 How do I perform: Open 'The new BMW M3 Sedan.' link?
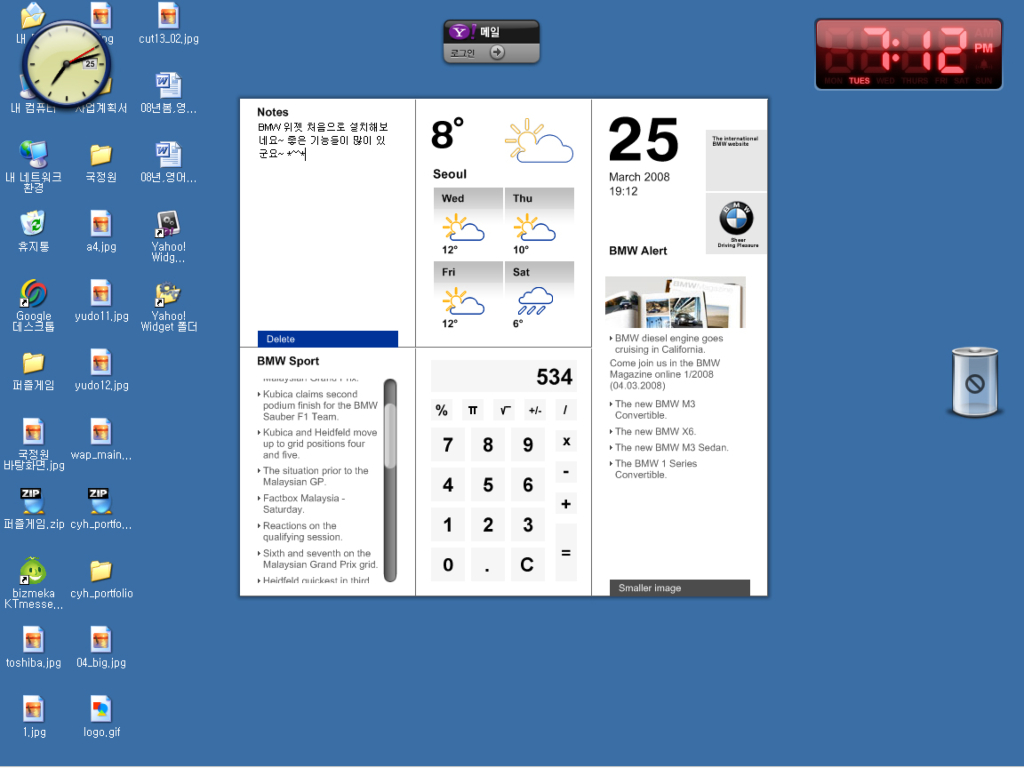(x=671, y=447)
